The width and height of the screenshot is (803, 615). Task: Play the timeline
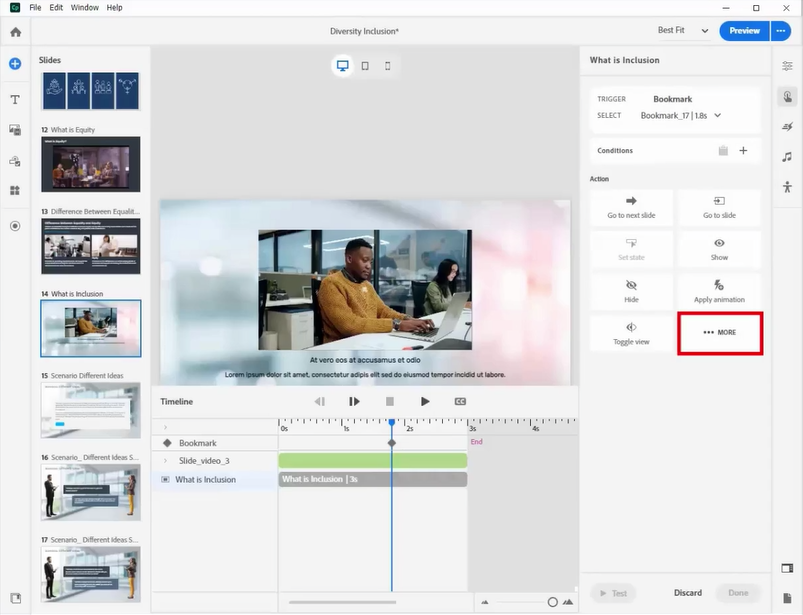pos(425,401)
